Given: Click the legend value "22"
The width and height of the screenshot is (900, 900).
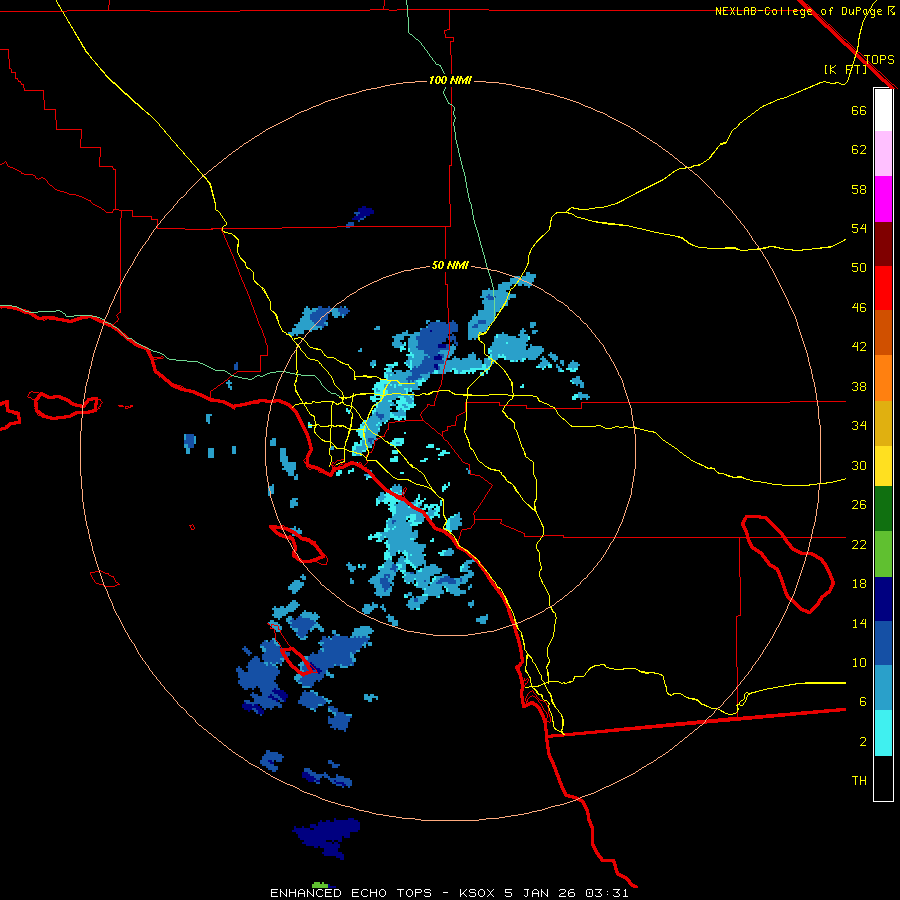Looking at the screenshot, I should tap(859, 544).
